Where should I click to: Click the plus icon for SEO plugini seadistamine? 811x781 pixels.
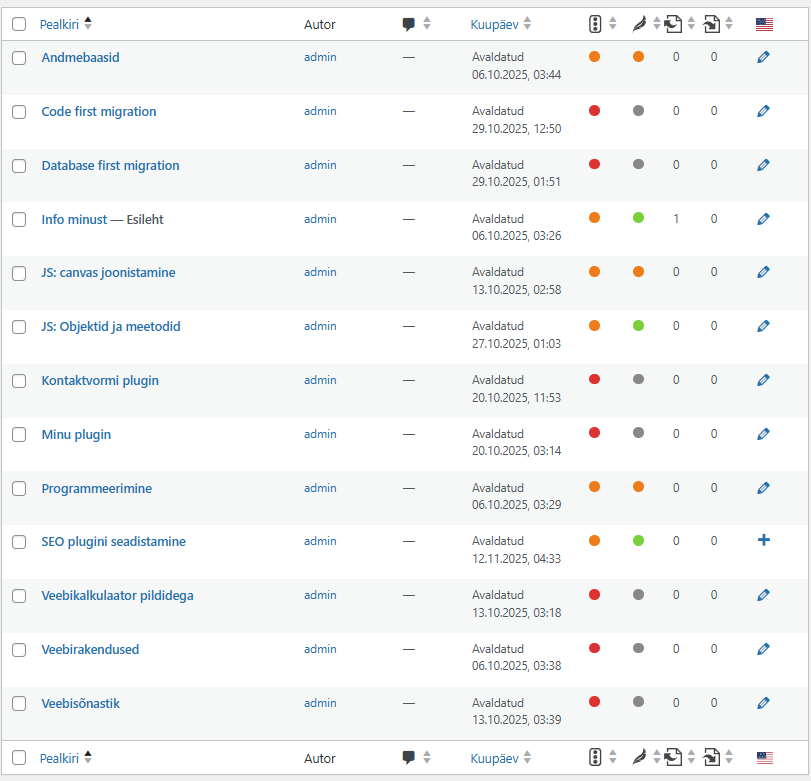coord(763,540)
